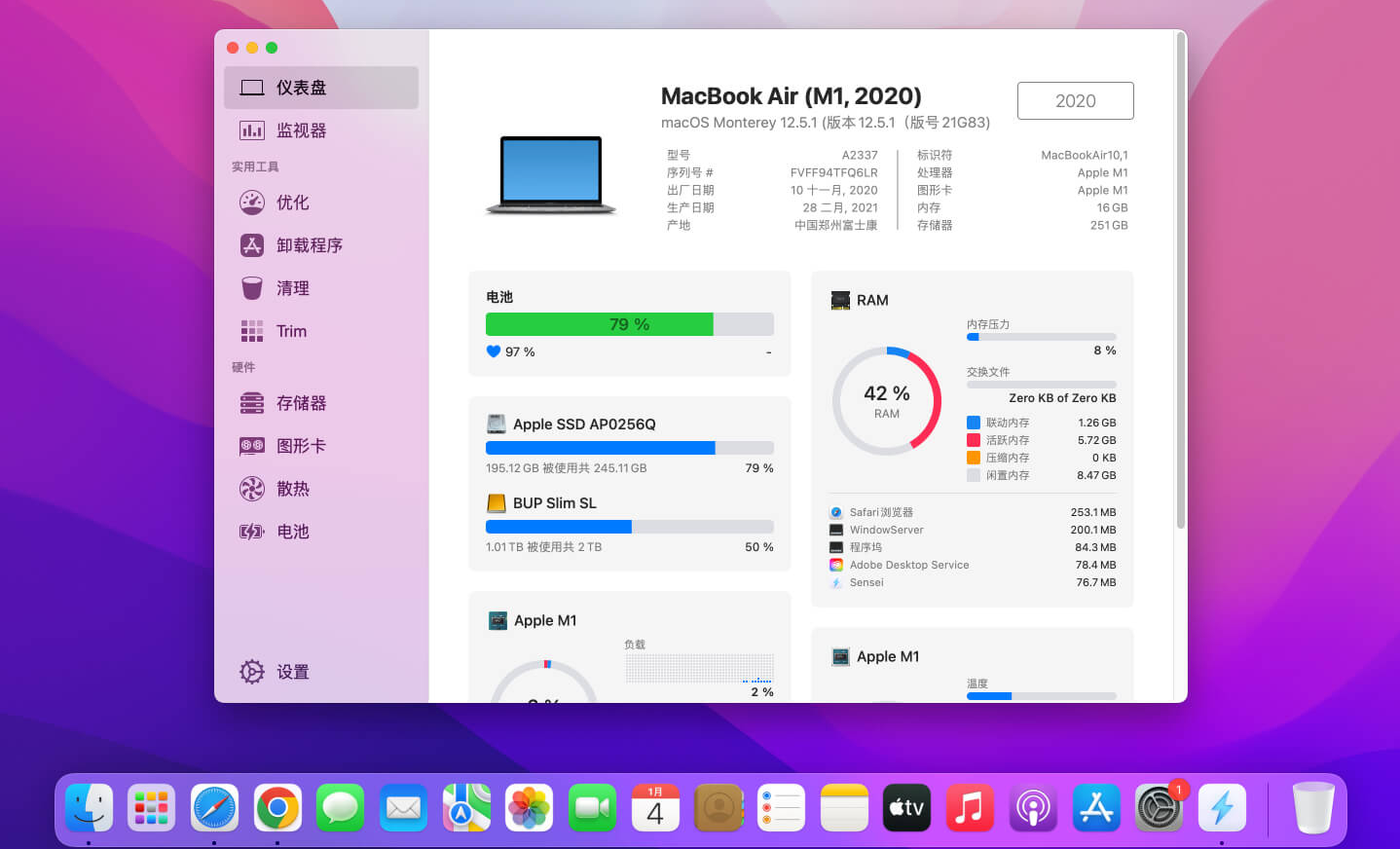Click the green 79 % battery bar
1400x849 pixels.
coord(600,324)
